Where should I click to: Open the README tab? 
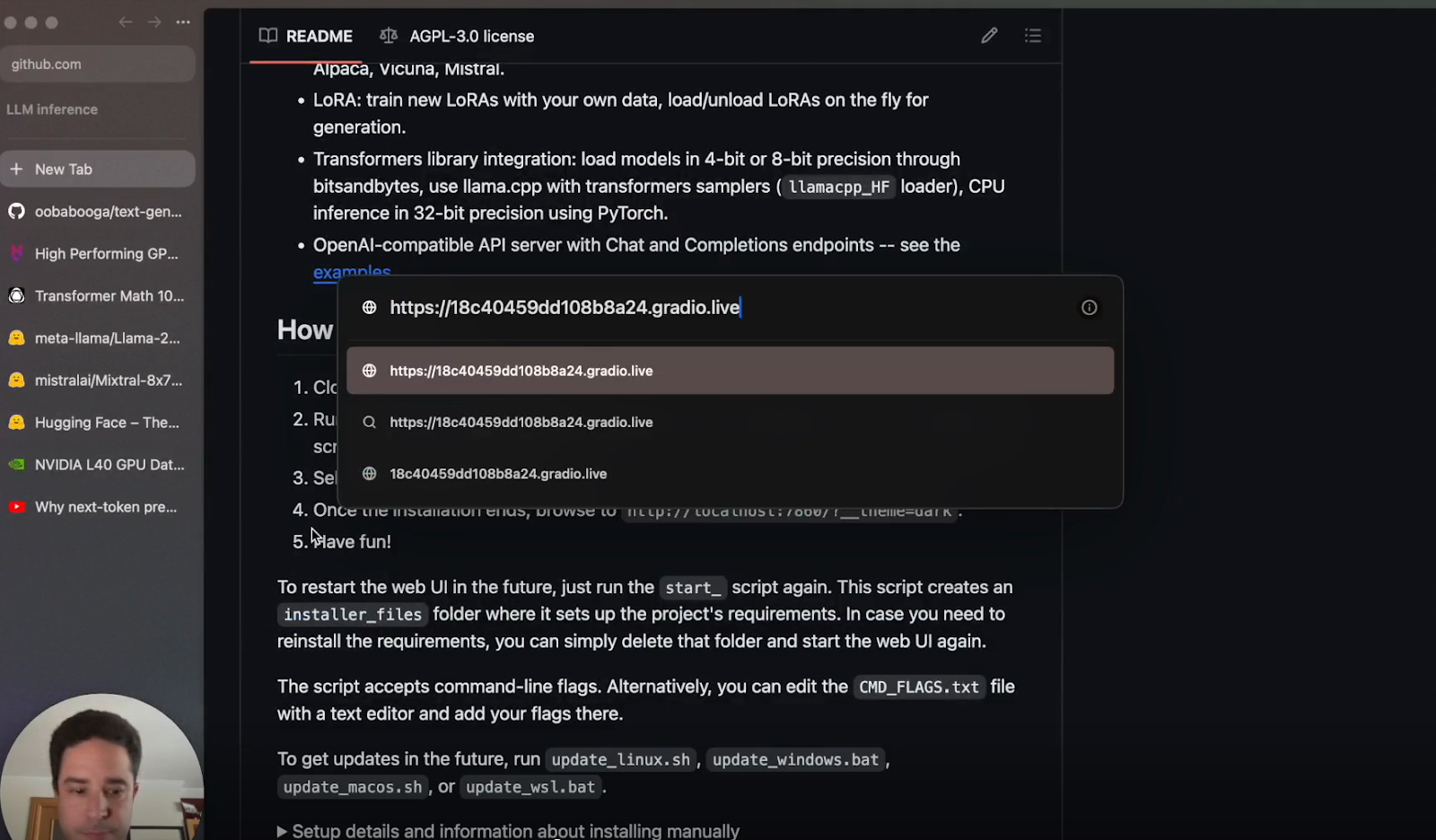tap(306, 36)
